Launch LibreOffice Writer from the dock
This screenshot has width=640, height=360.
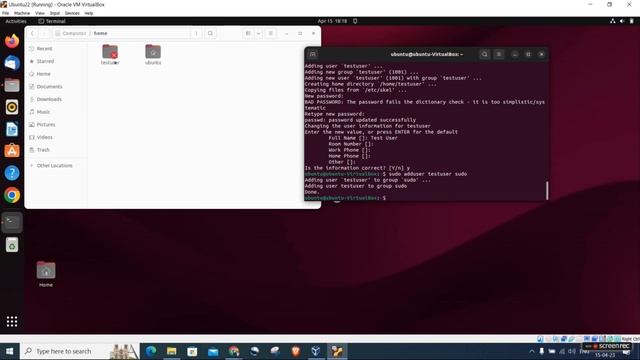point(12,129)
